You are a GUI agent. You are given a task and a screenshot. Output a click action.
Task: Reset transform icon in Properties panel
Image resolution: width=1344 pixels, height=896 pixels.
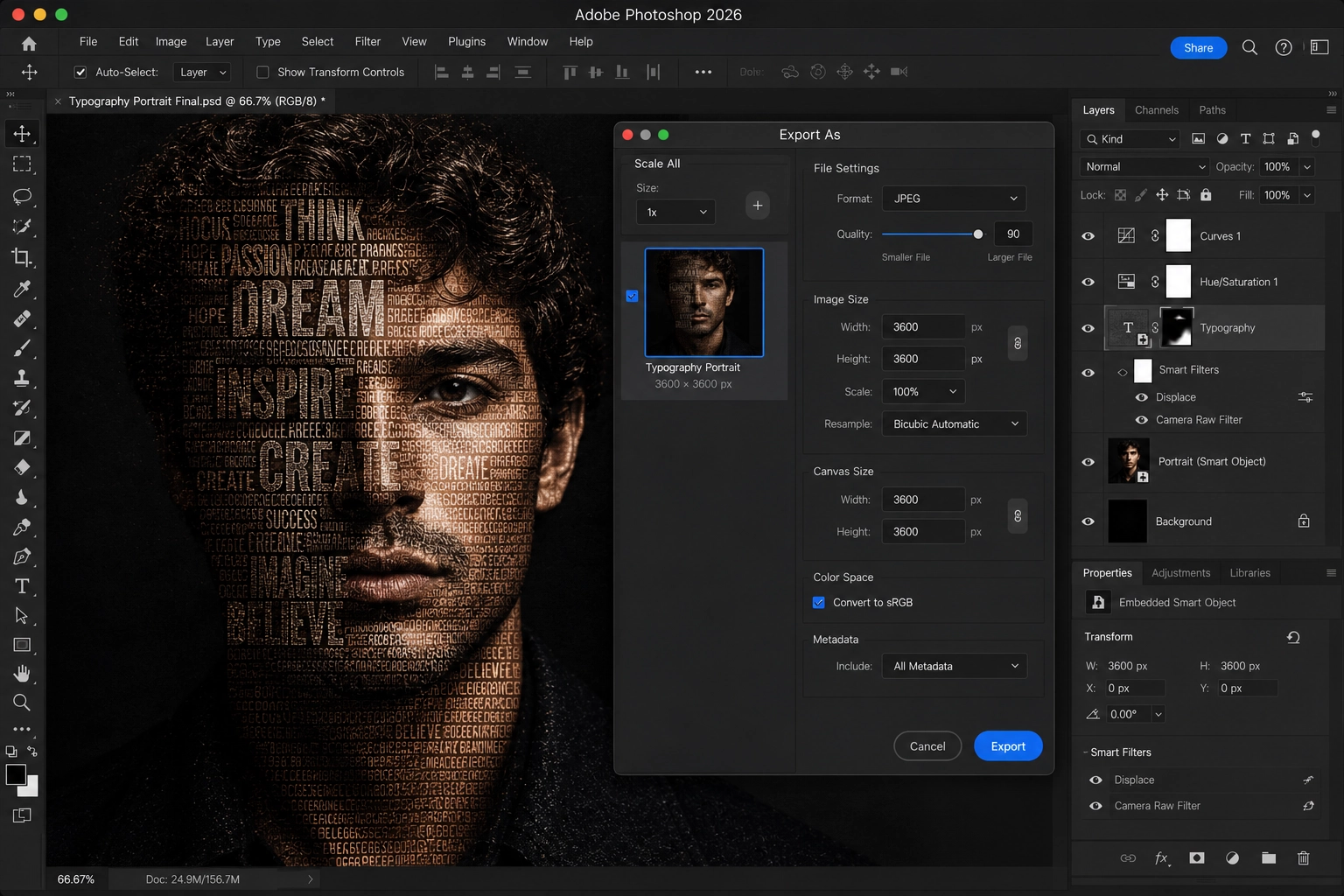click(1293, 637)
